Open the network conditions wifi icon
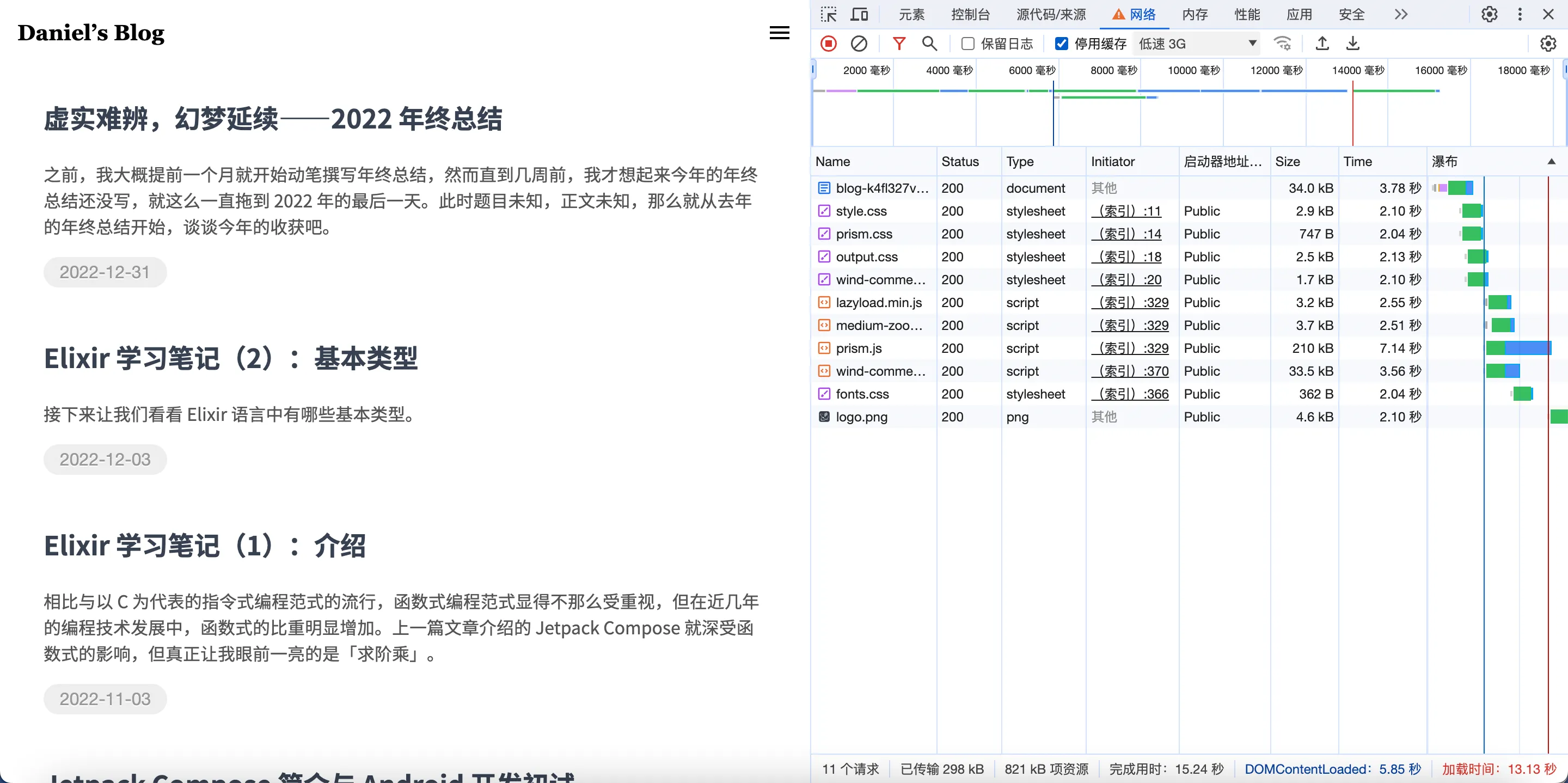1568x783 pixels. pos(1282,43)
